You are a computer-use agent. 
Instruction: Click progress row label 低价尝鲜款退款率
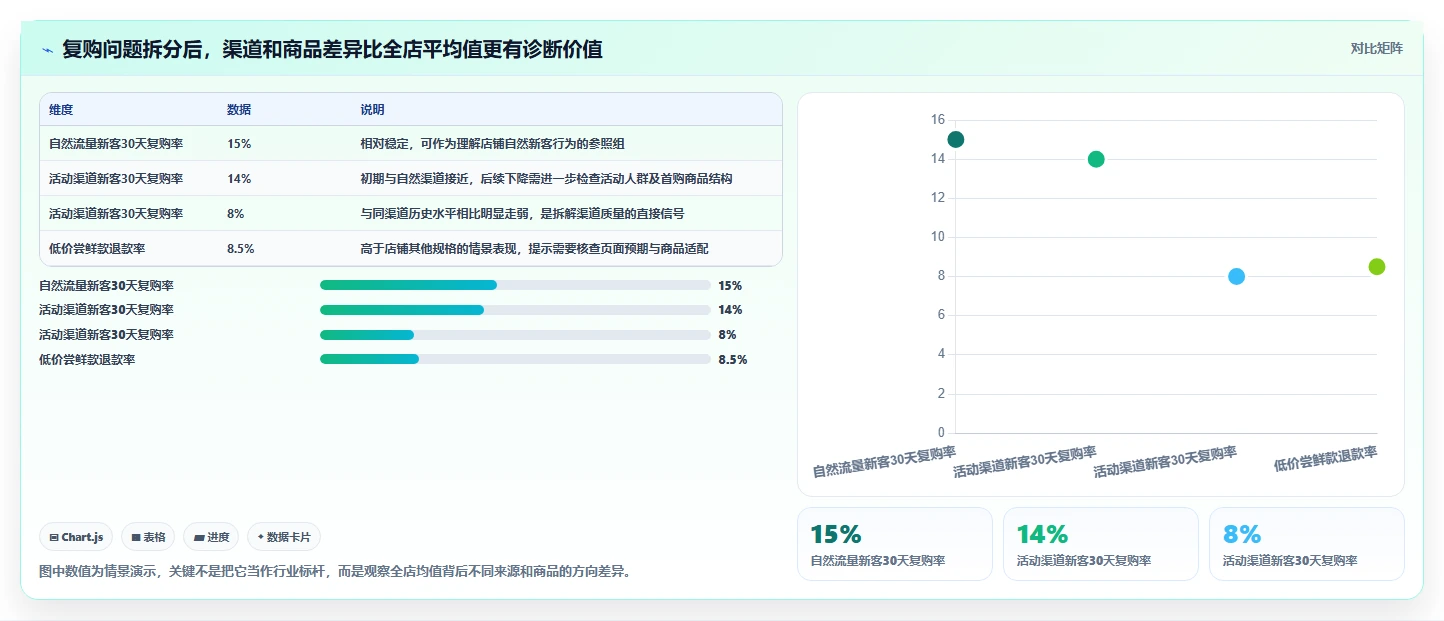87,360
